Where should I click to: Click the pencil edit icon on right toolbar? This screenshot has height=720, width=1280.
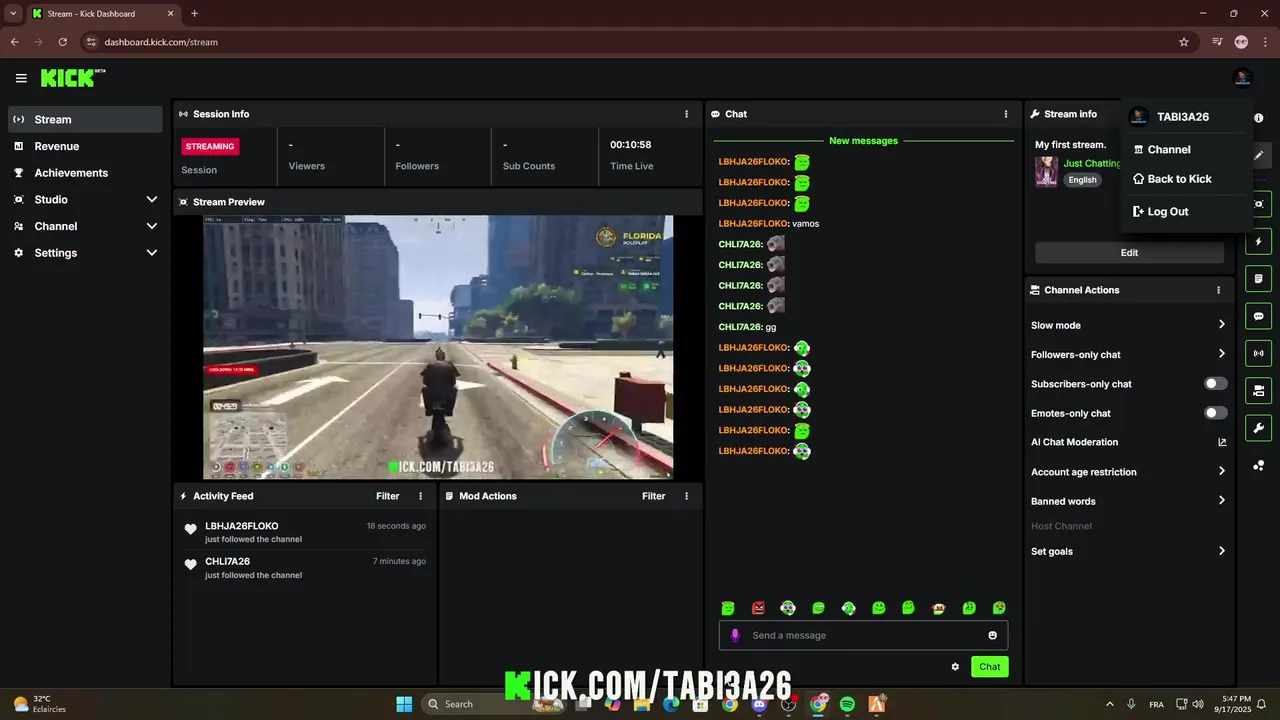[1259, 155]
